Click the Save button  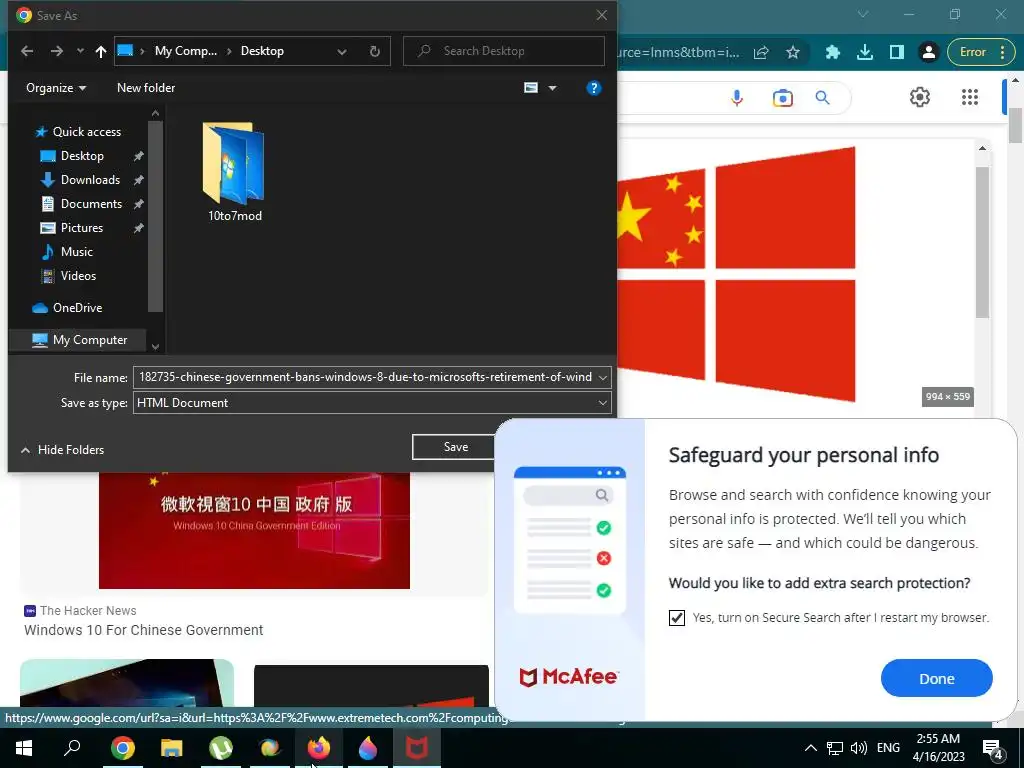pyautogui.click(x=455, y=447)
